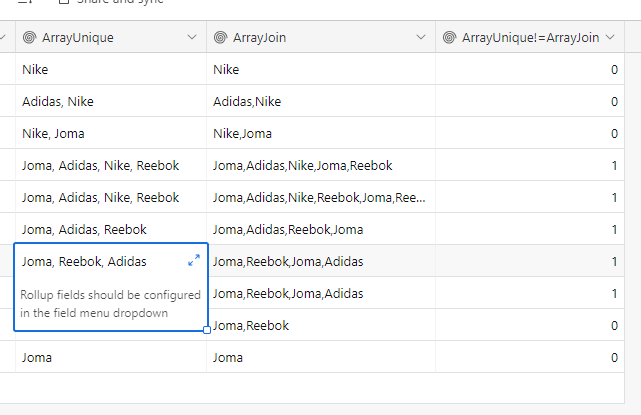Click the ArrayJoin cell "Joma,Adidas,Nike,Joma,Reebok"

coord(321,165)
